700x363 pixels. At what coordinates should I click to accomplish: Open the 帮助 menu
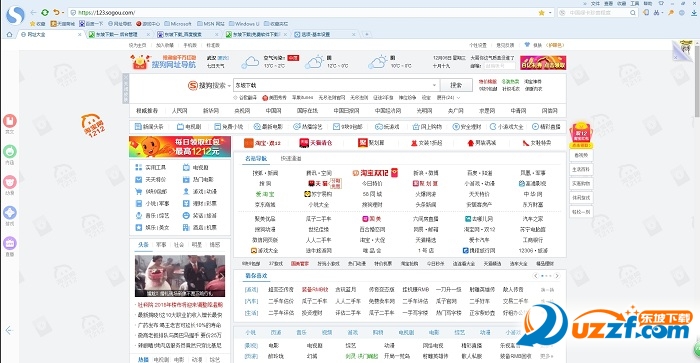coord(647,3)
